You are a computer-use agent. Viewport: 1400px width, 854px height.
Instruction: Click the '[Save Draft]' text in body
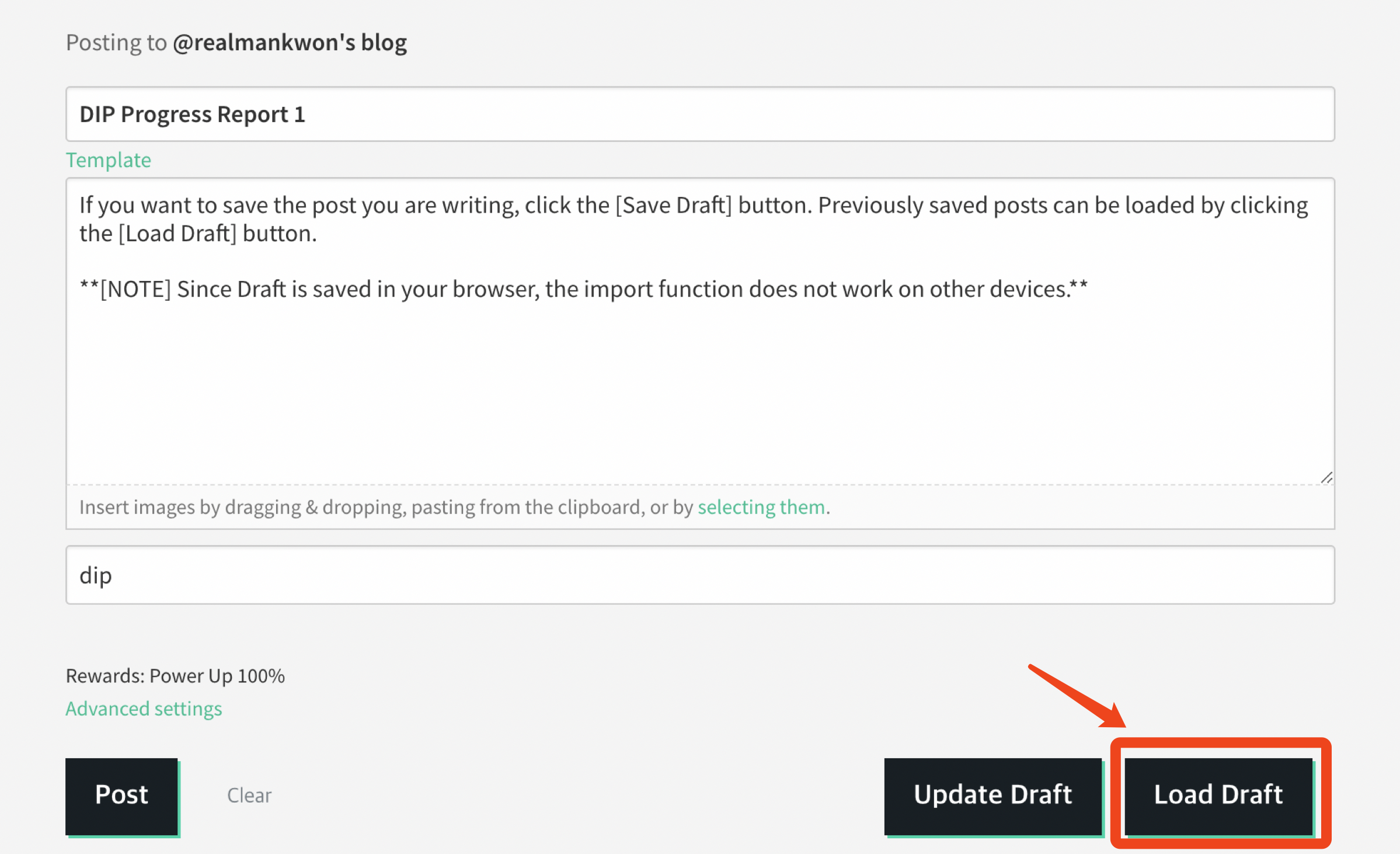click(x=674, y=206)
